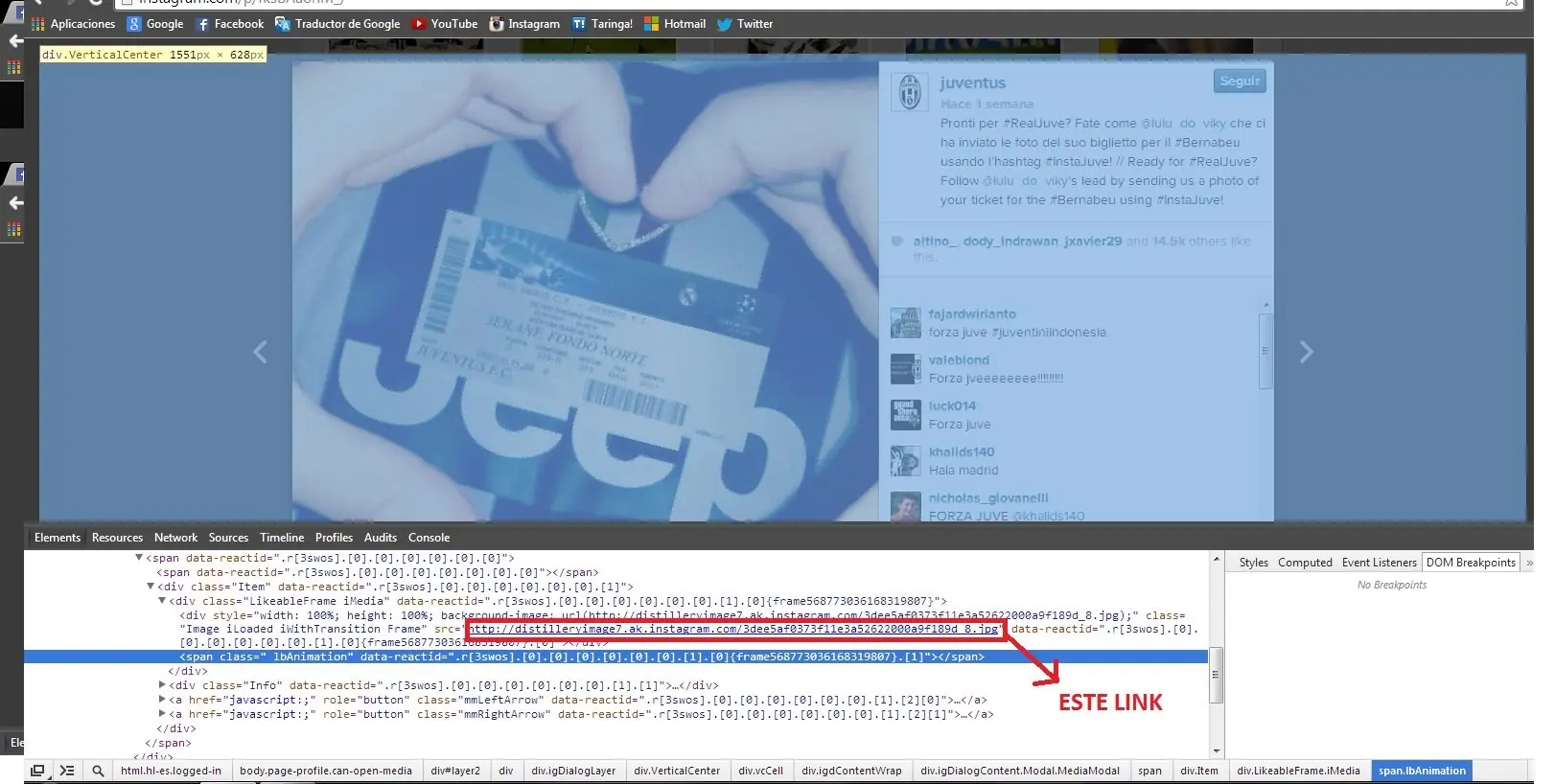Toggle the DevTools console drawer icon
The width and height of the screenshot is (1555, 784).
click(67, 771)
